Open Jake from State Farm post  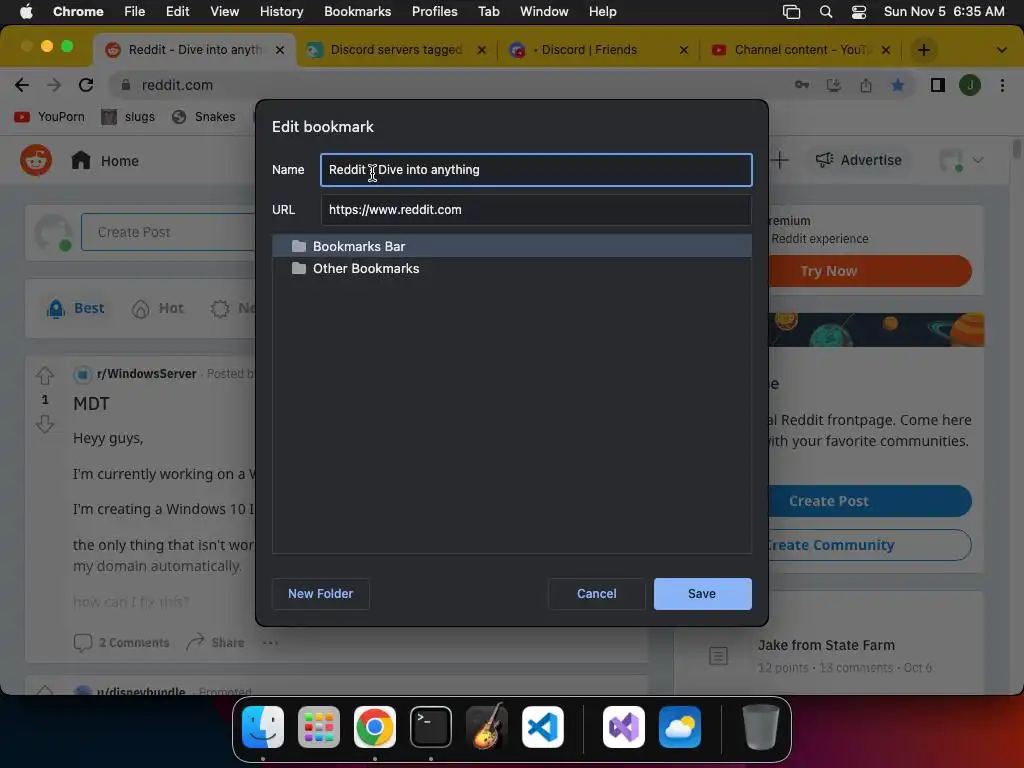tap(826, 645)
